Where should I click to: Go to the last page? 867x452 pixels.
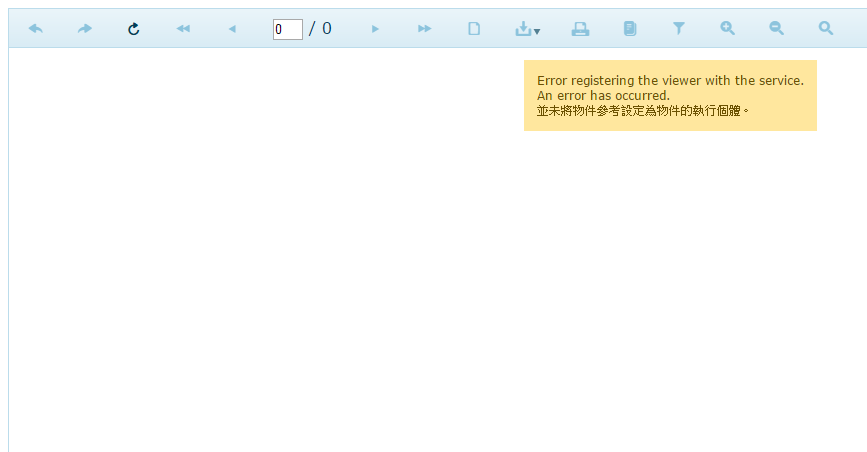pos(425,29)
